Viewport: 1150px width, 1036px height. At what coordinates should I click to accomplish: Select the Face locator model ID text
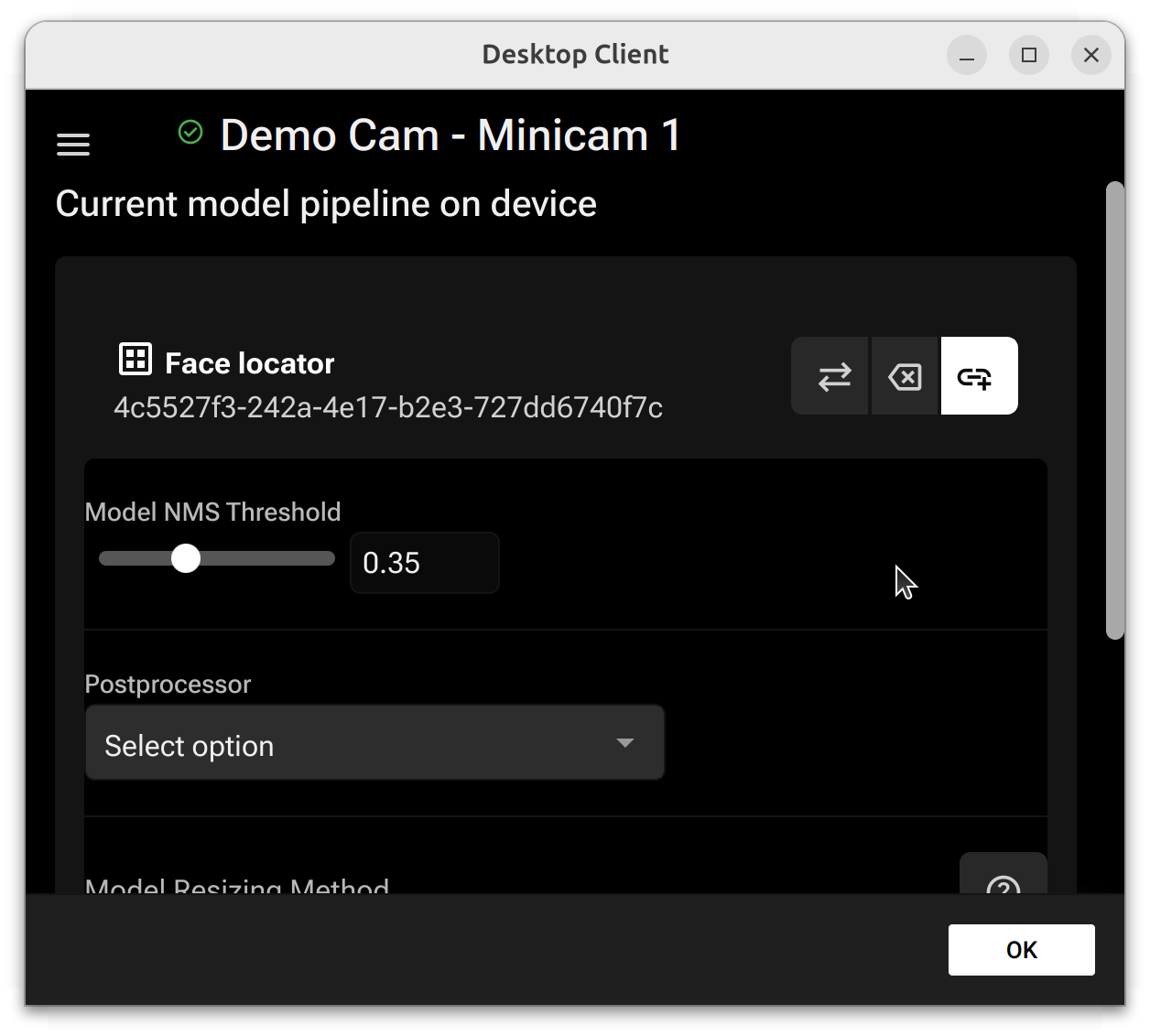(388, 407)
